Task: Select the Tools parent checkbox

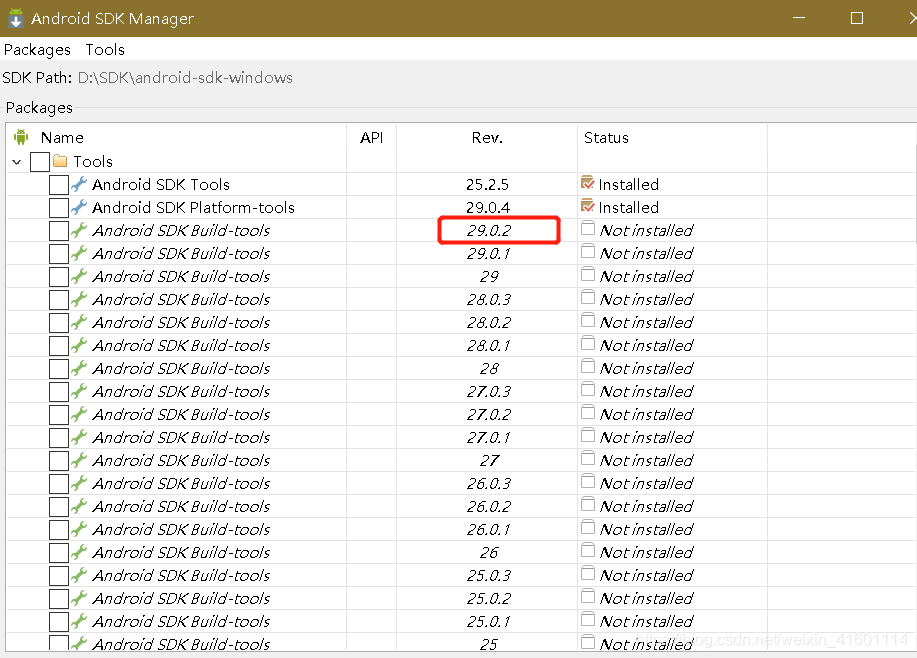Action: pos(40,161)
